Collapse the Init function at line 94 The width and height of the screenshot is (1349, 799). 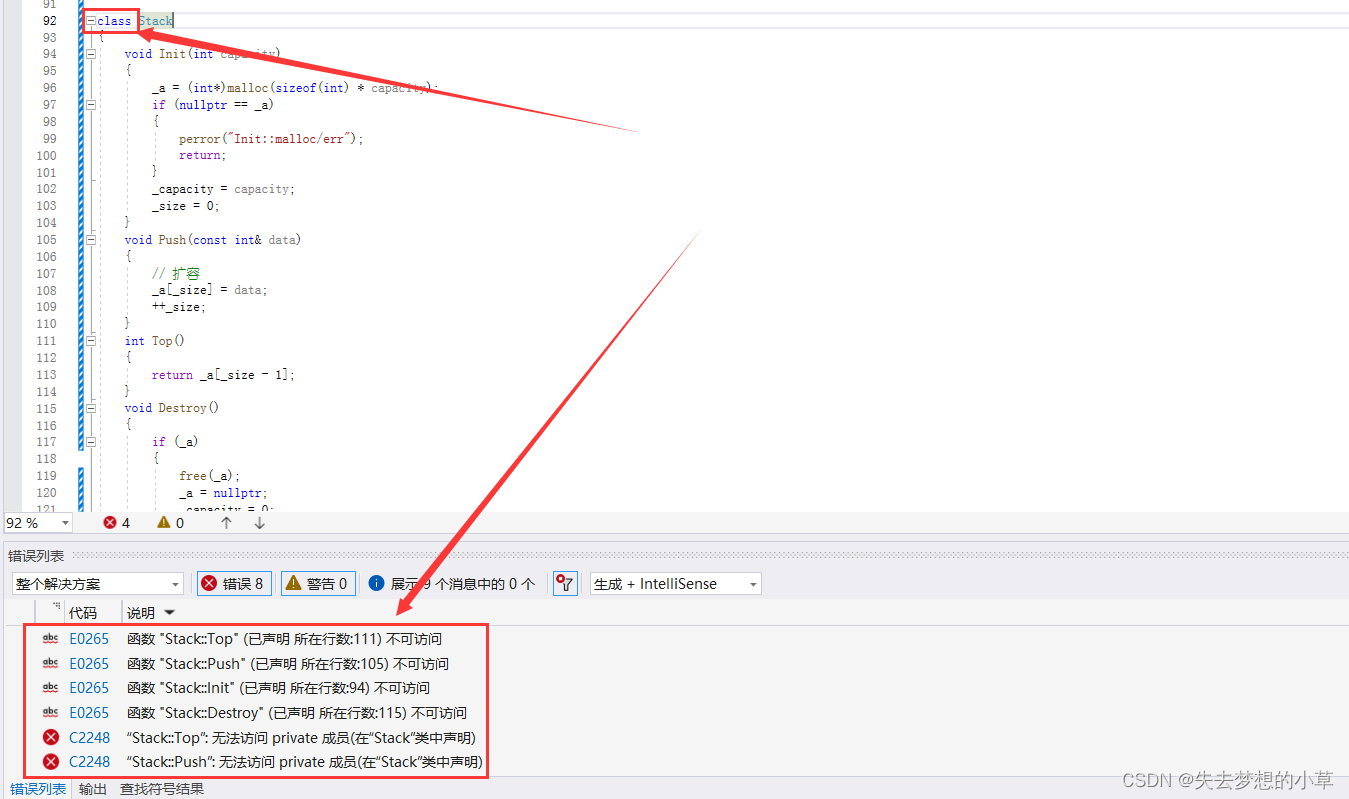(91, 54)
